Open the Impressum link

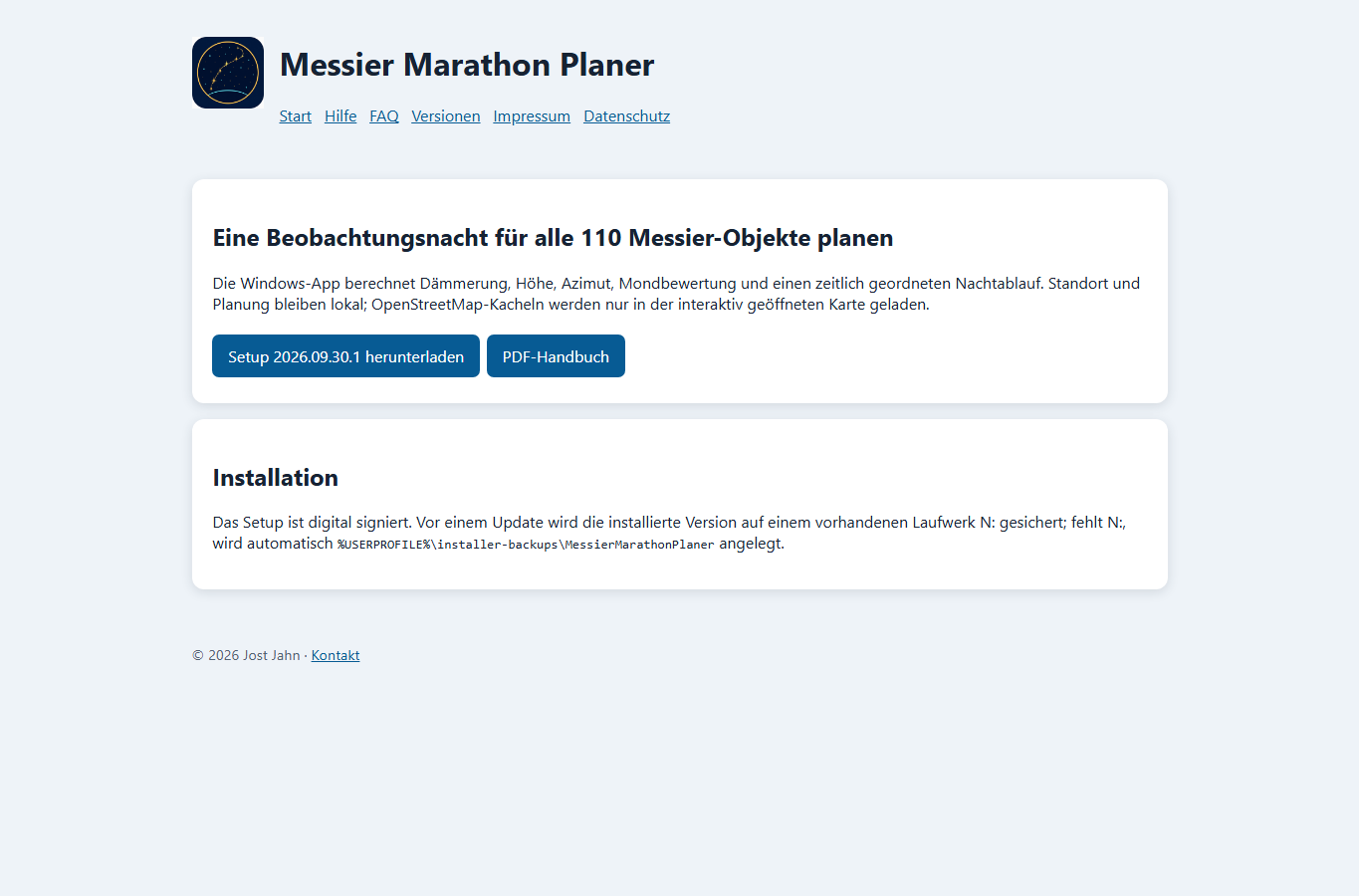click(x=532, y=116)
